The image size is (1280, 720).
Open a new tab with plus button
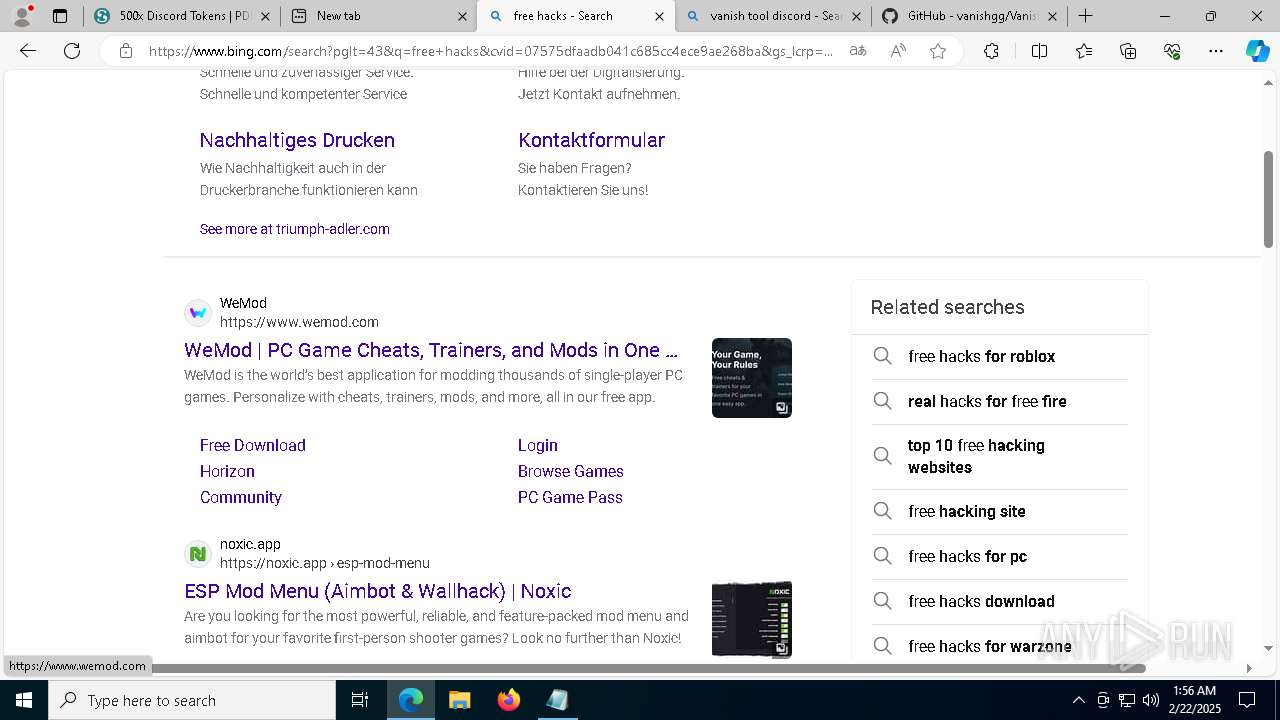(1086, 16)
